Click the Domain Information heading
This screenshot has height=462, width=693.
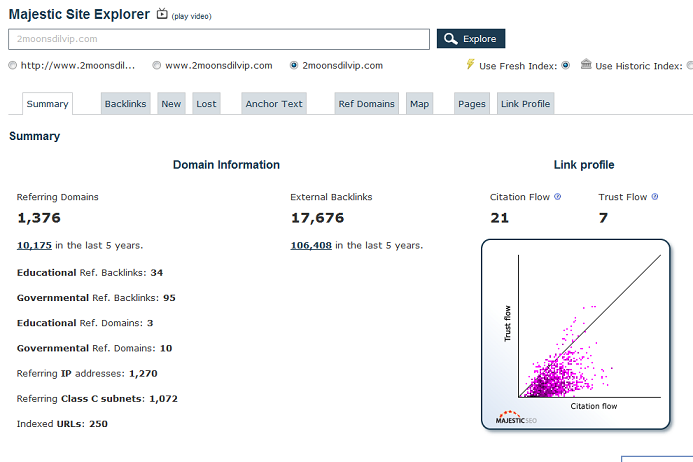226,165
